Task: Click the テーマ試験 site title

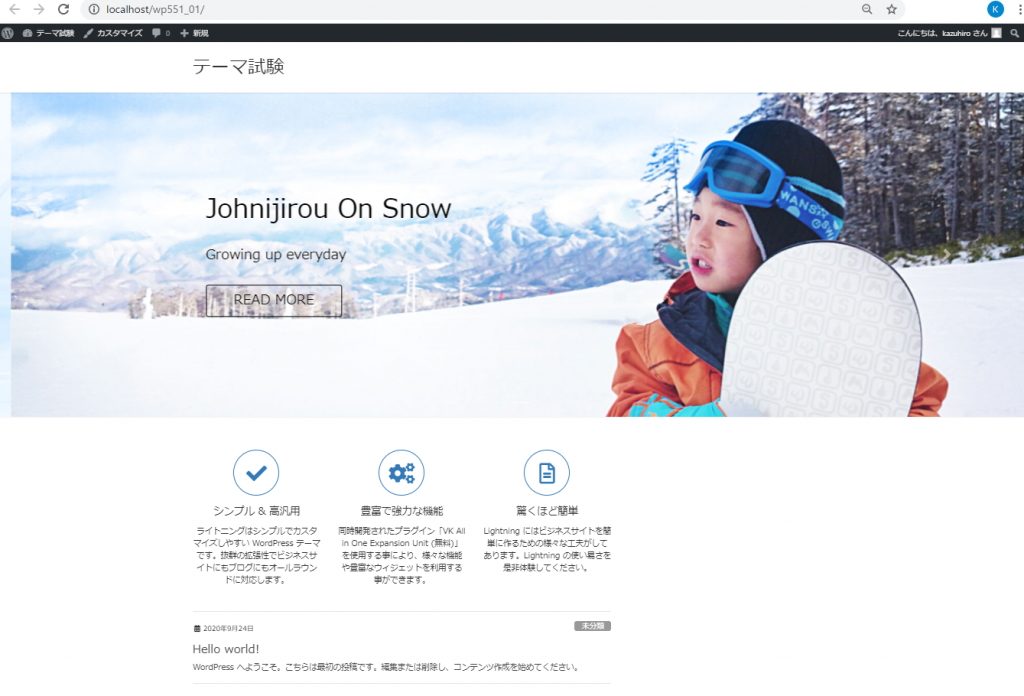Action: (x=238, y=66)
